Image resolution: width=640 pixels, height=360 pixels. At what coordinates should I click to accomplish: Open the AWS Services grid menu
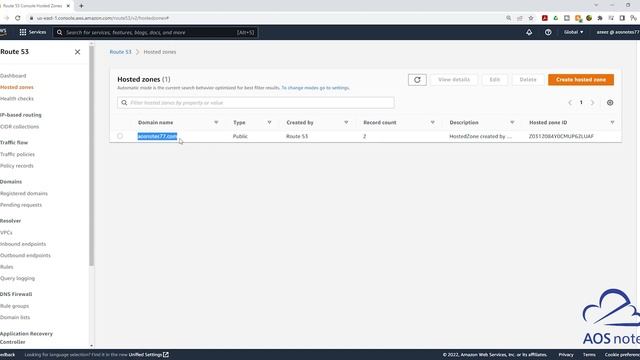[32, 32]
